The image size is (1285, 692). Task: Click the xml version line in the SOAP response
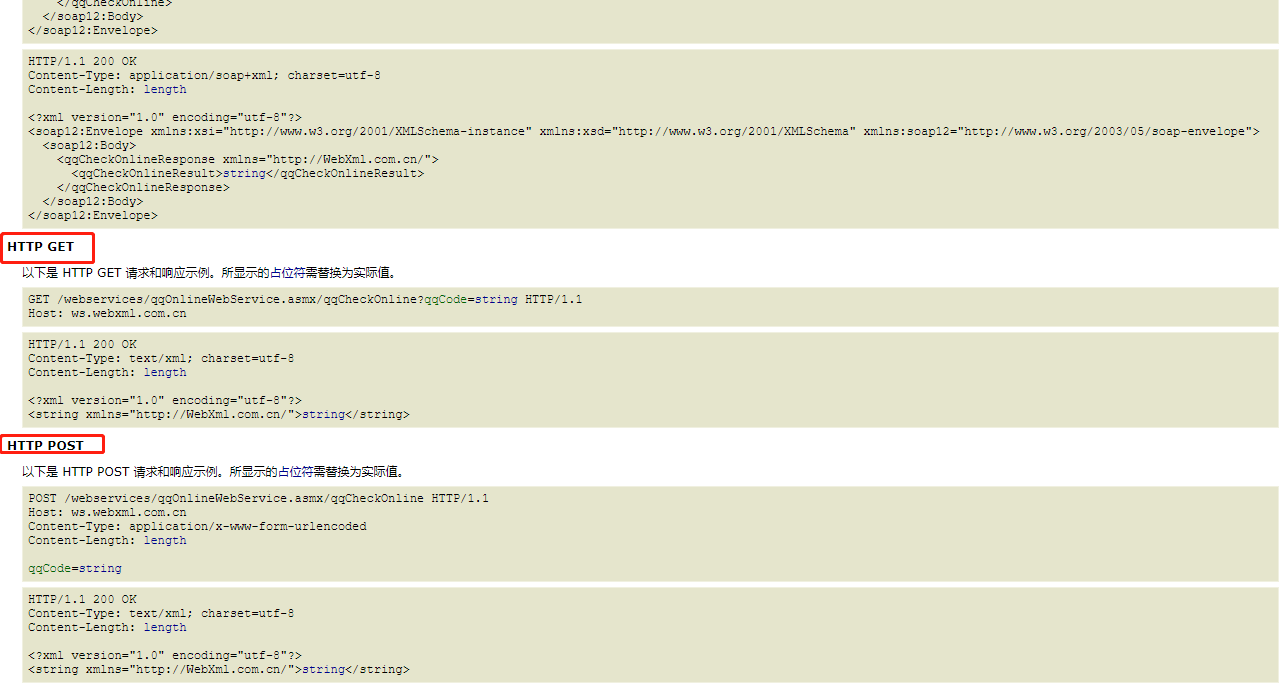click(x=165, y=118)
